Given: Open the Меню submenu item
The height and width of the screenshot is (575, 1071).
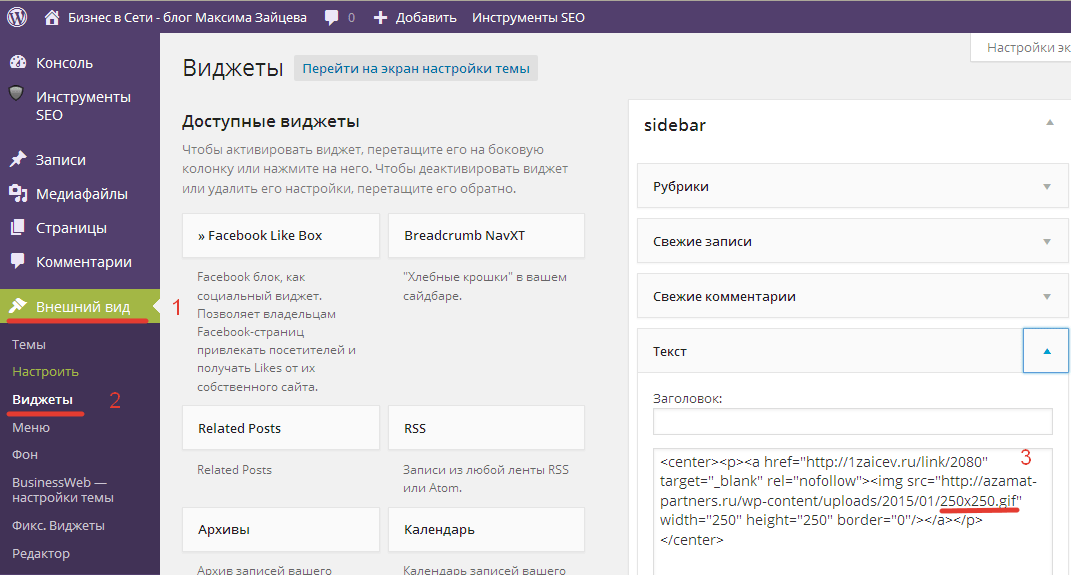Looking at the screenshot, I should coord(31,427).
